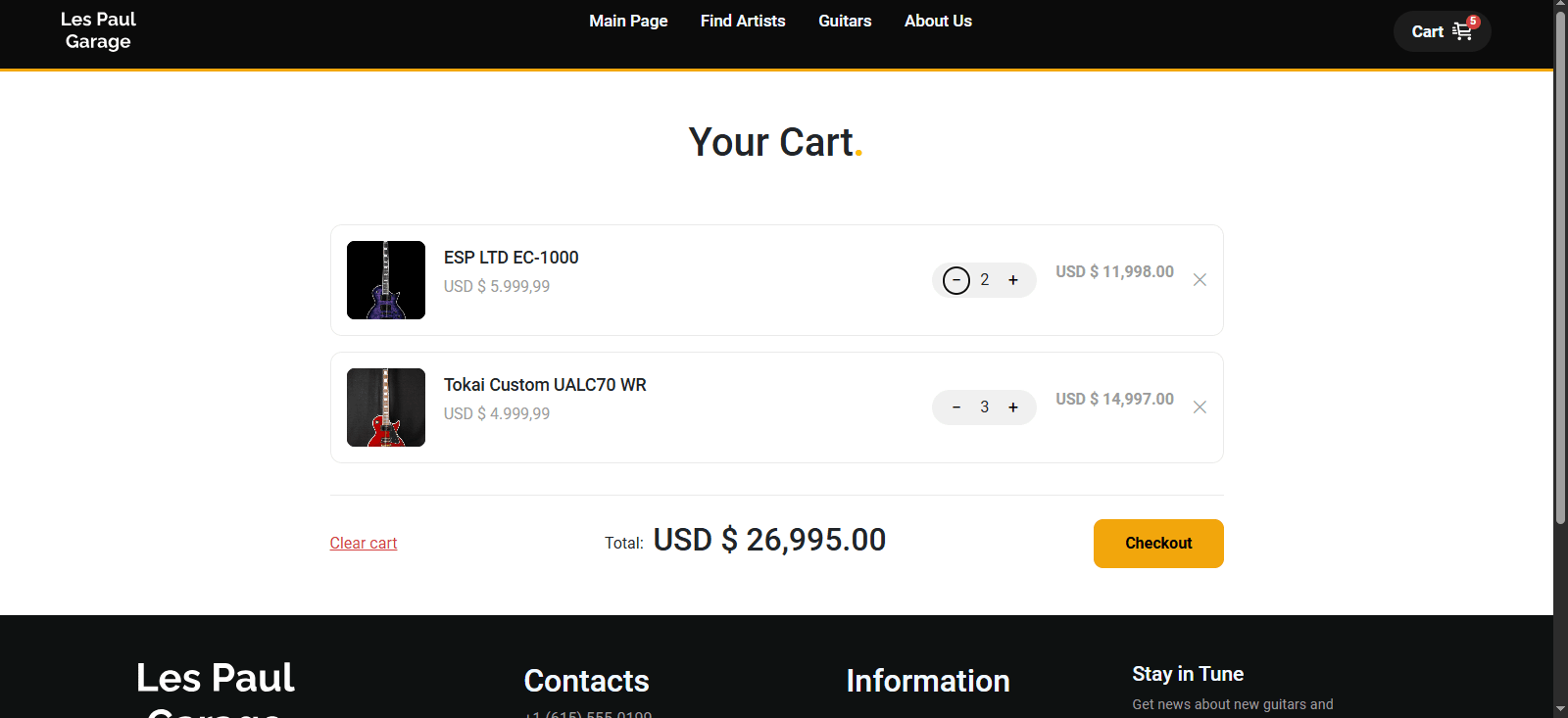Click the ESP LTD EC-1000 guitar thumbnail
This screenshot has width=1568, height=718.
(x=386, y=280)
